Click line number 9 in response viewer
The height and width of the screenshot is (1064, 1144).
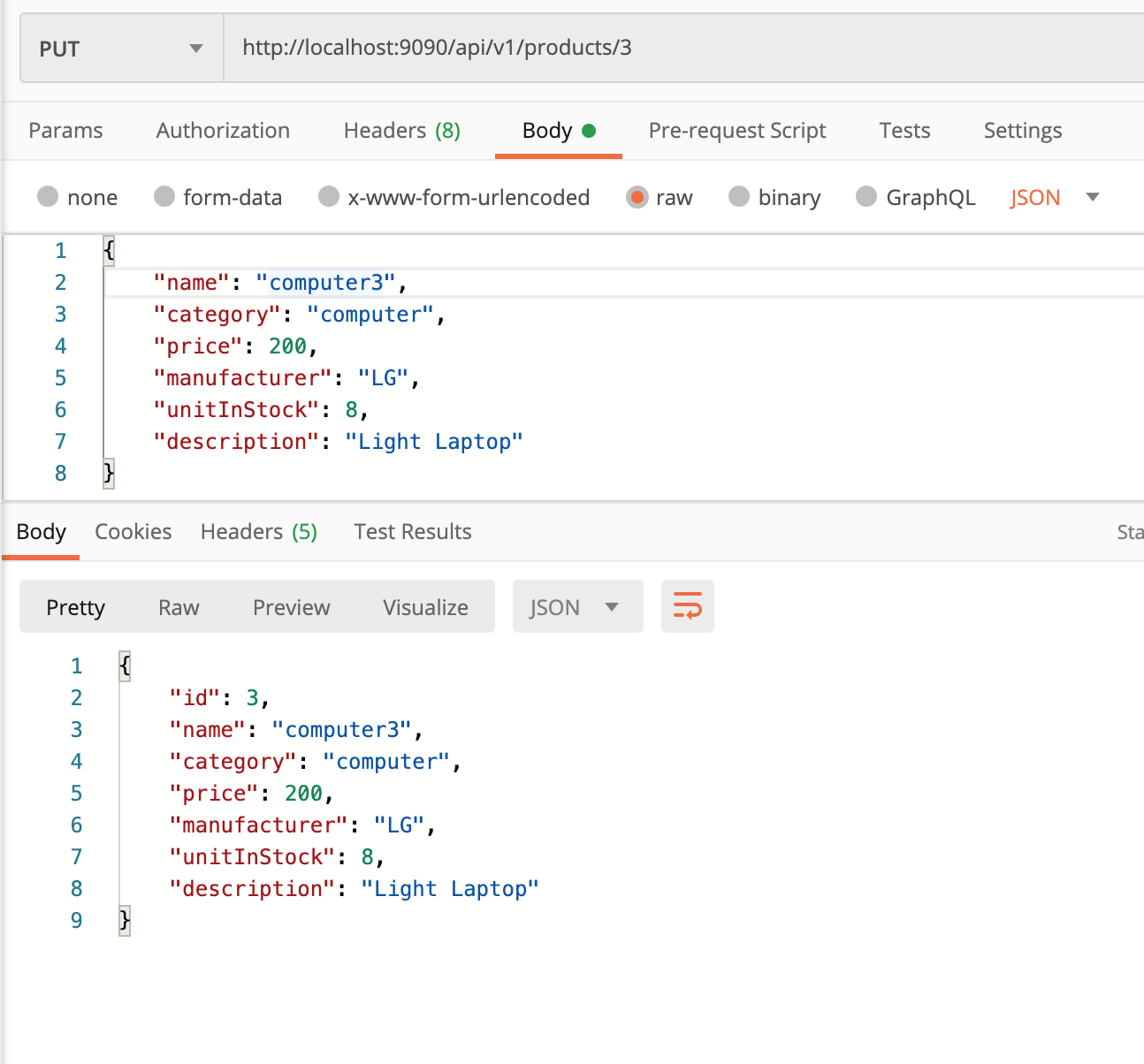pos(76,921)
